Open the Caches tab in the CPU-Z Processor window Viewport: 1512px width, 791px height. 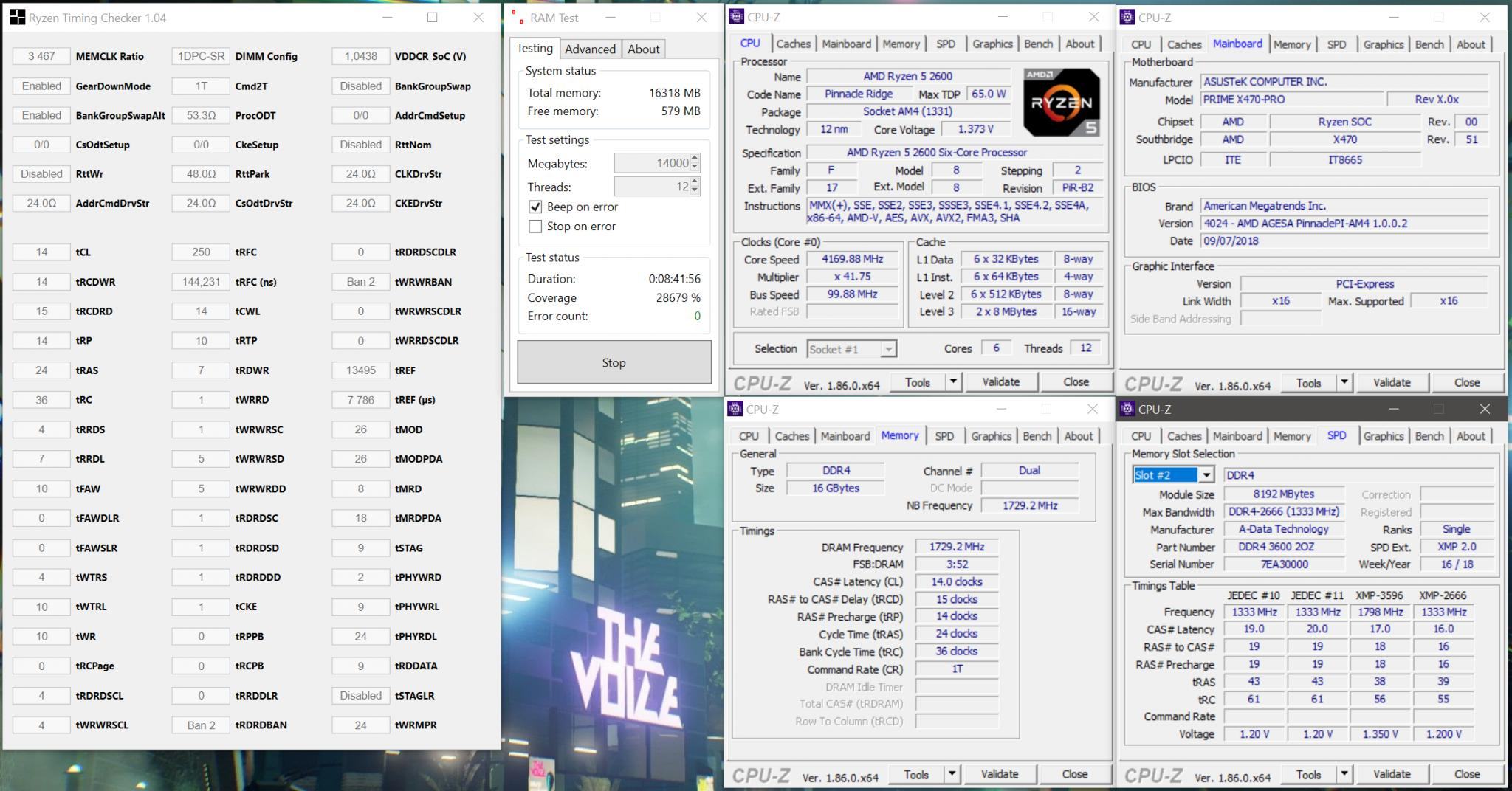point(794,44)
